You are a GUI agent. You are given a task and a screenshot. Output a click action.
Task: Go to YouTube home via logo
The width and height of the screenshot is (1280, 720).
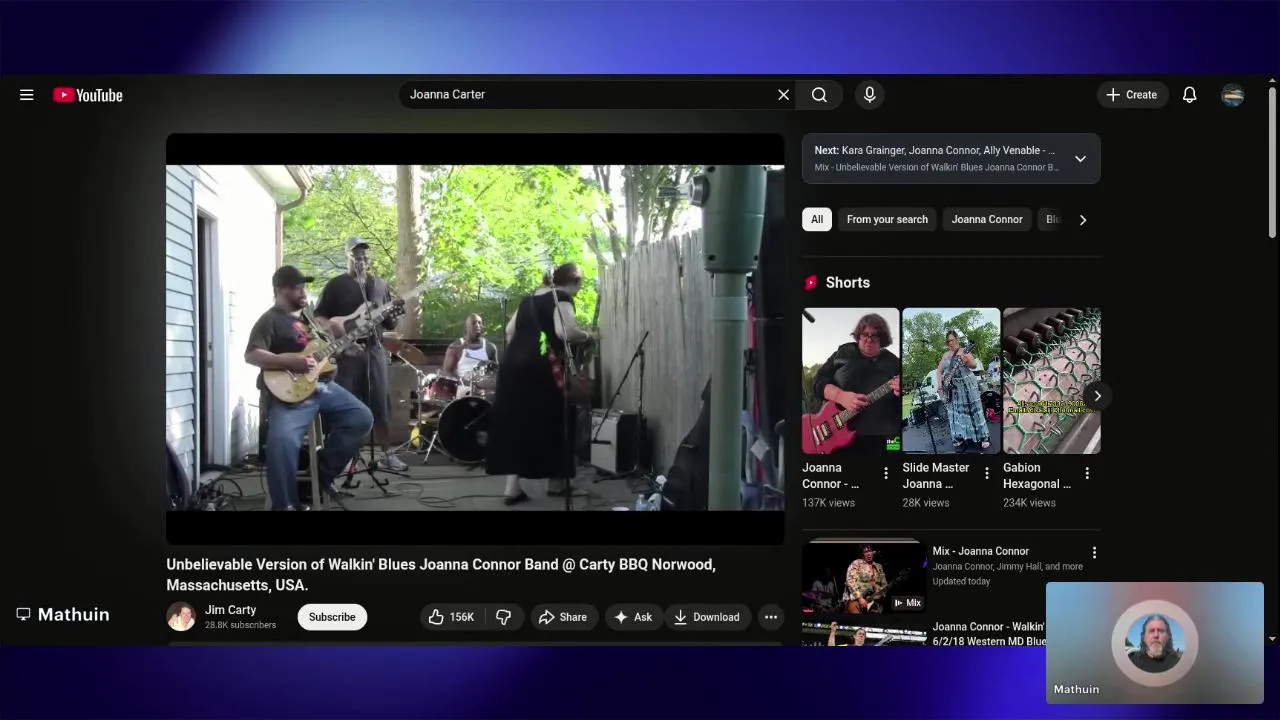coord(88,95)
